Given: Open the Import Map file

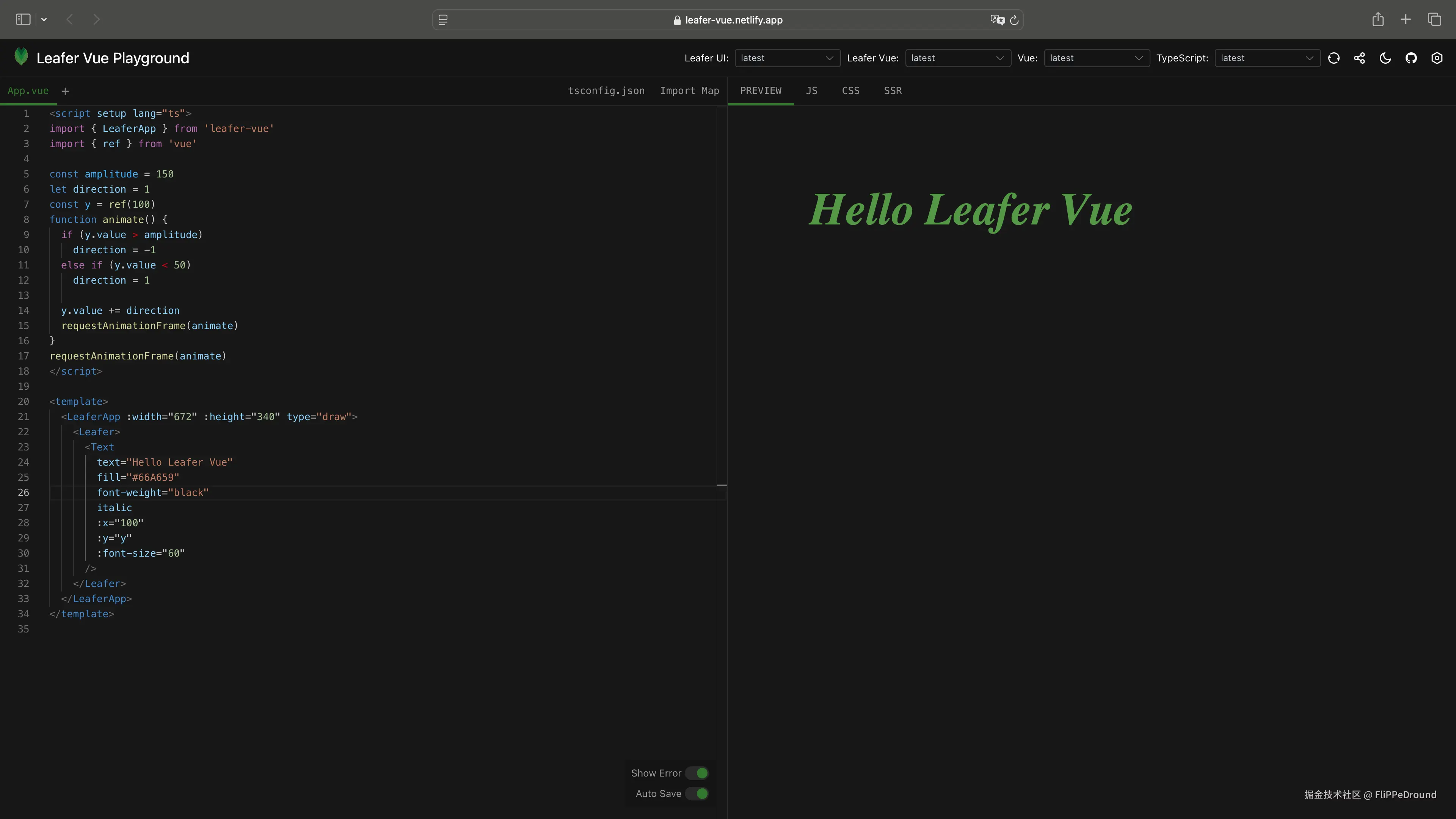Looking at the screenshot, I should pyautogui.click(x=689, y=91).
